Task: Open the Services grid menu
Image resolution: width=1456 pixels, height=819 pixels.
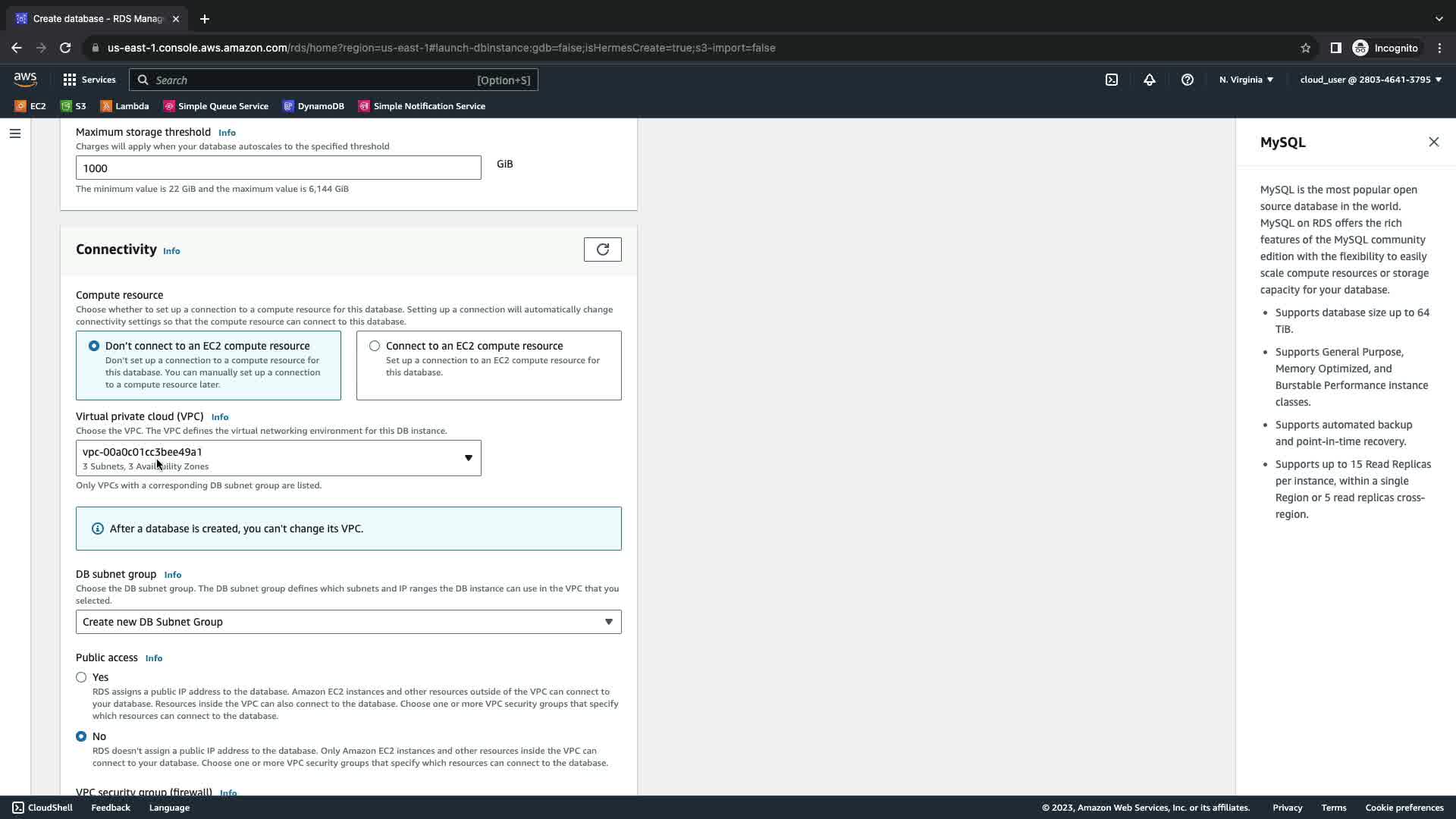Action: (89, 80)
